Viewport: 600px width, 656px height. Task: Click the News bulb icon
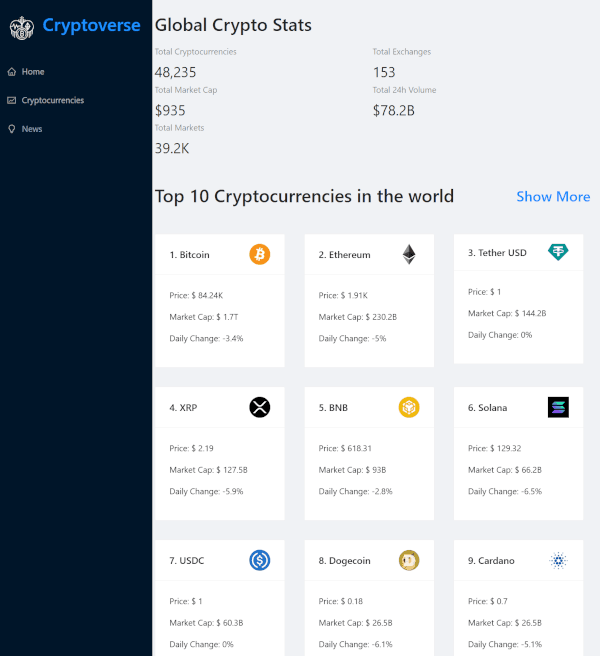(x=12, y=129)
